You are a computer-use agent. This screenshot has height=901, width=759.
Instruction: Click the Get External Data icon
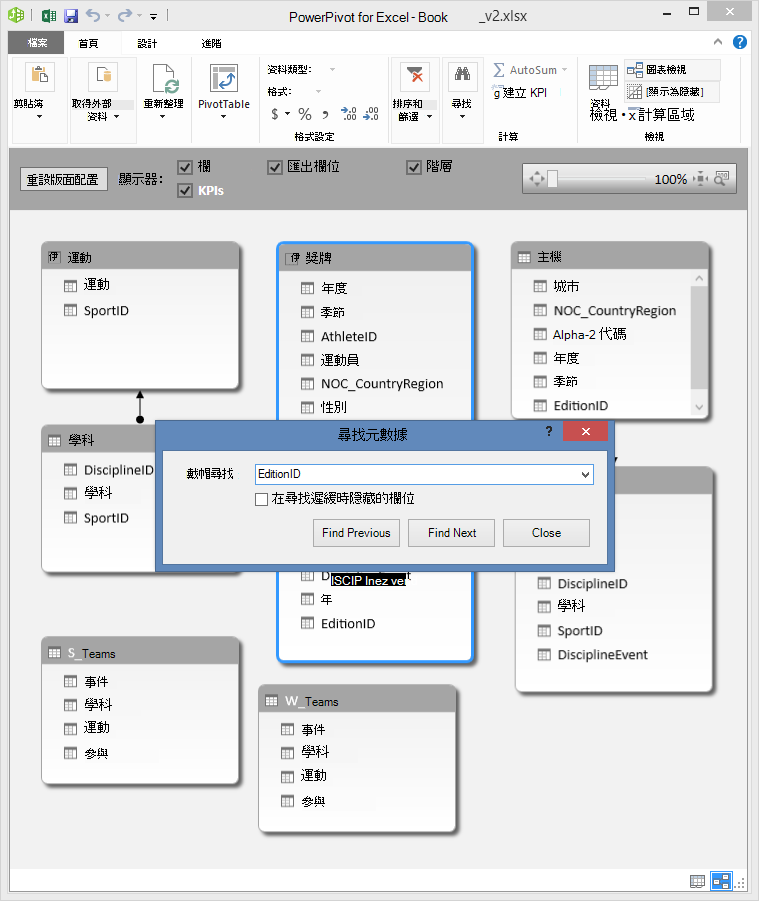point(103,76)
